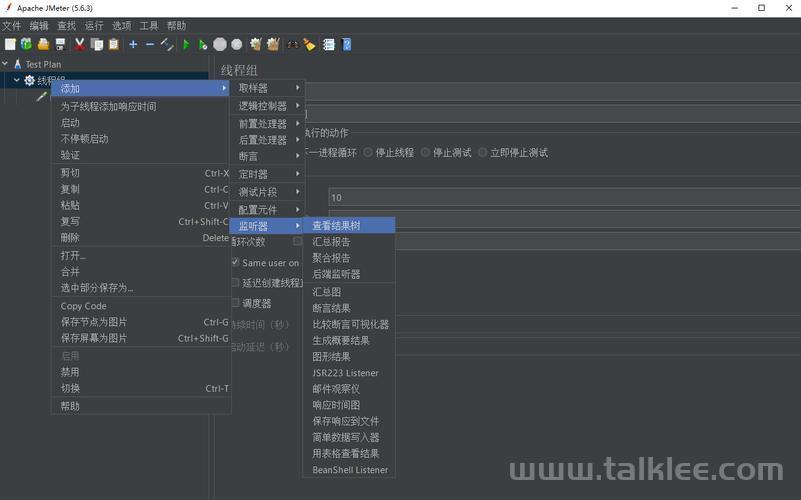The height and width of the screenshot is (500, 801).
Task: Expand the 前置处理器 submenu
Action: pyautogui.click(x=268, y=124)
